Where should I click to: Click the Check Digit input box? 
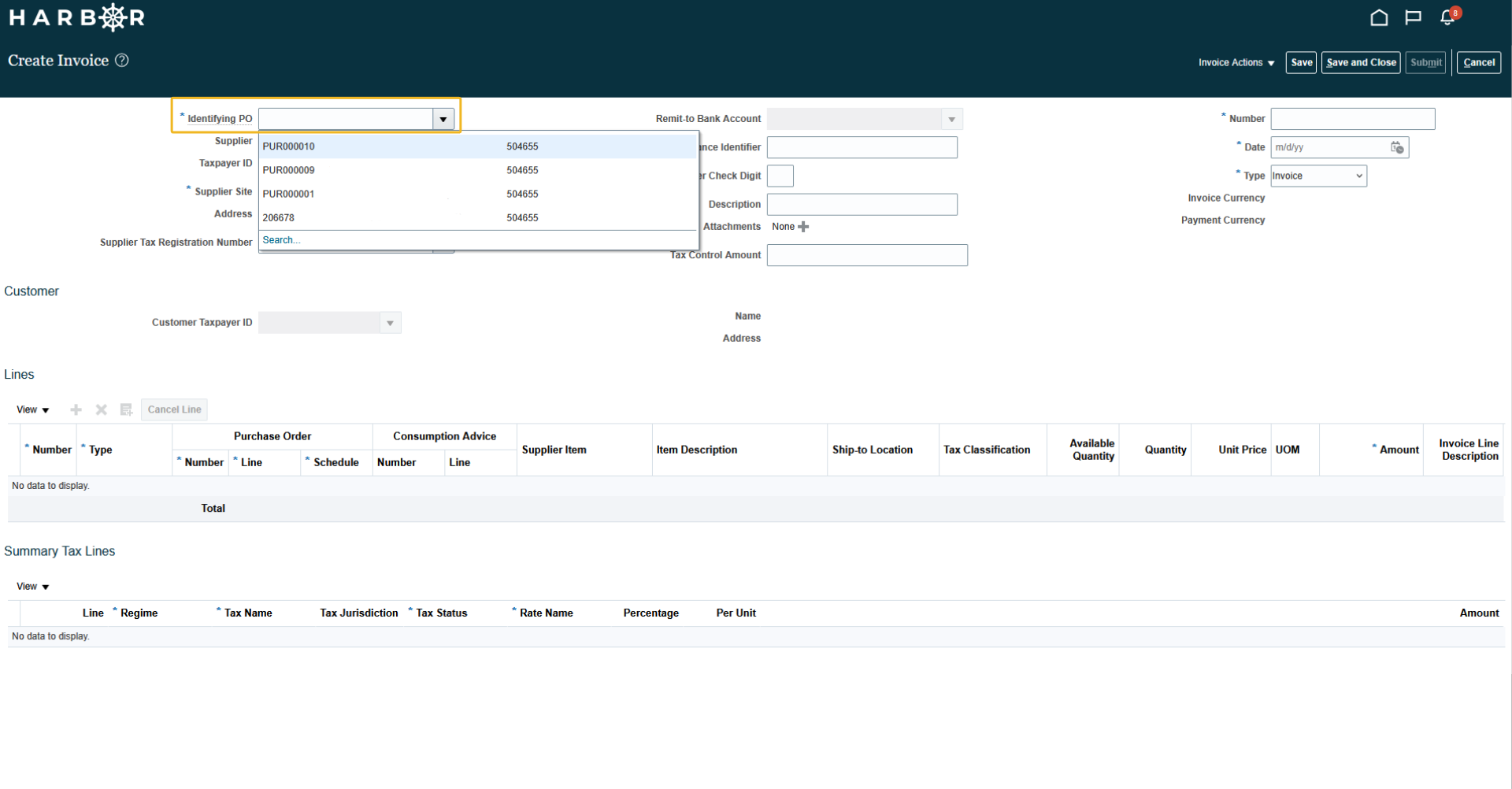[780, 176]
